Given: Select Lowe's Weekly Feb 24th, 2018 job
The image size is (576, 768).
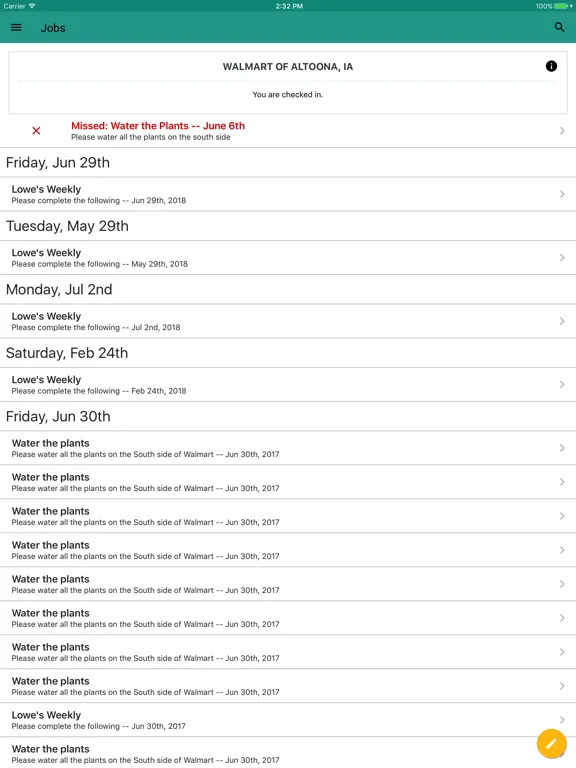Looking at the screenshot, I should (x=288, y=385).
